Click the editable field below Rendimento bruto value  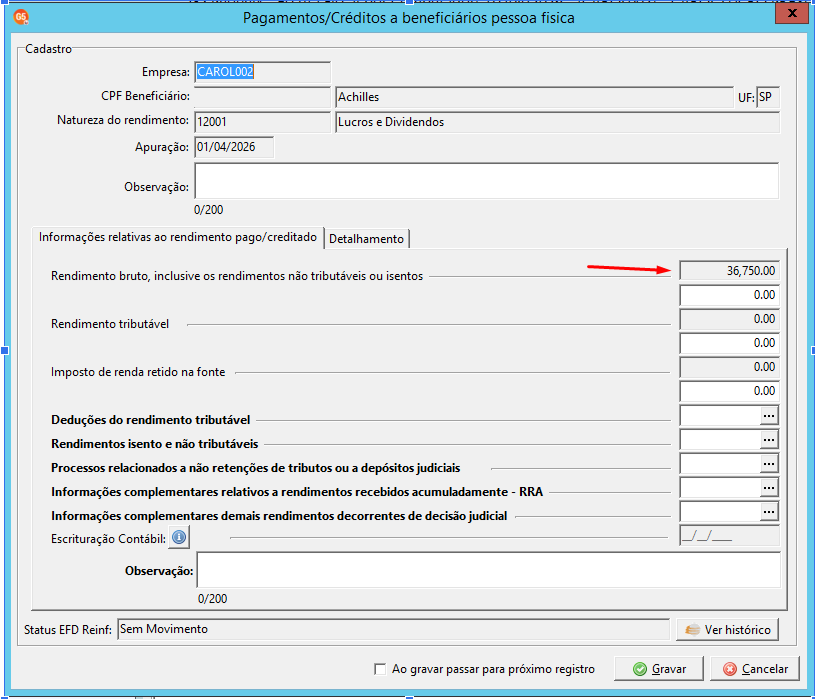click(729, 295)
